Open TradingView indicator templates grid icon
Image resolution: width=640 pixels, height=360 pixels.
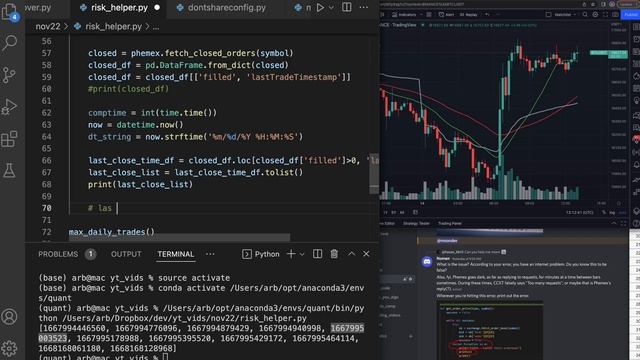429,15
